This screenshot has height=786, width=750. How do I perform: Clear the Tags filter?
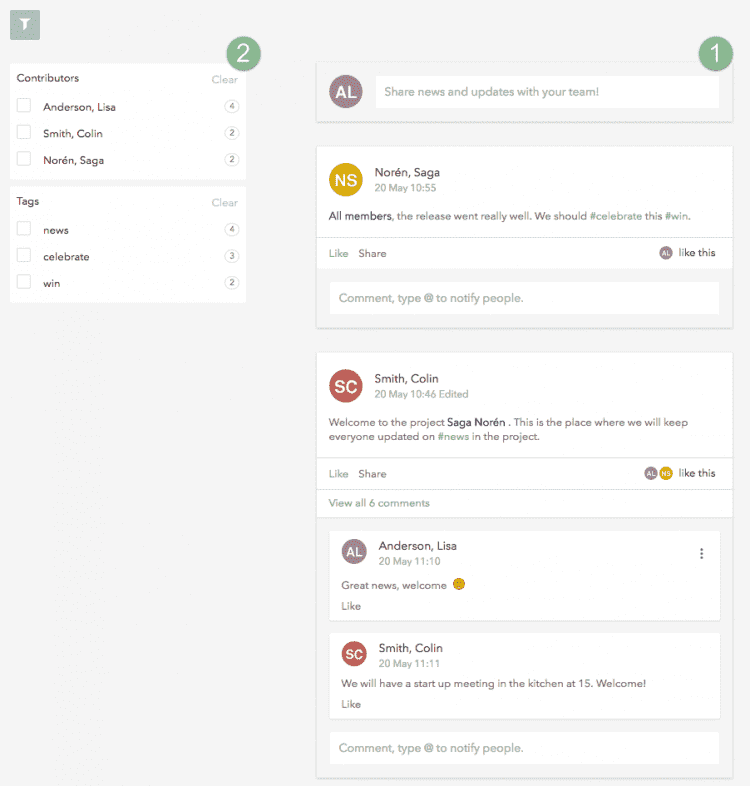224,203
